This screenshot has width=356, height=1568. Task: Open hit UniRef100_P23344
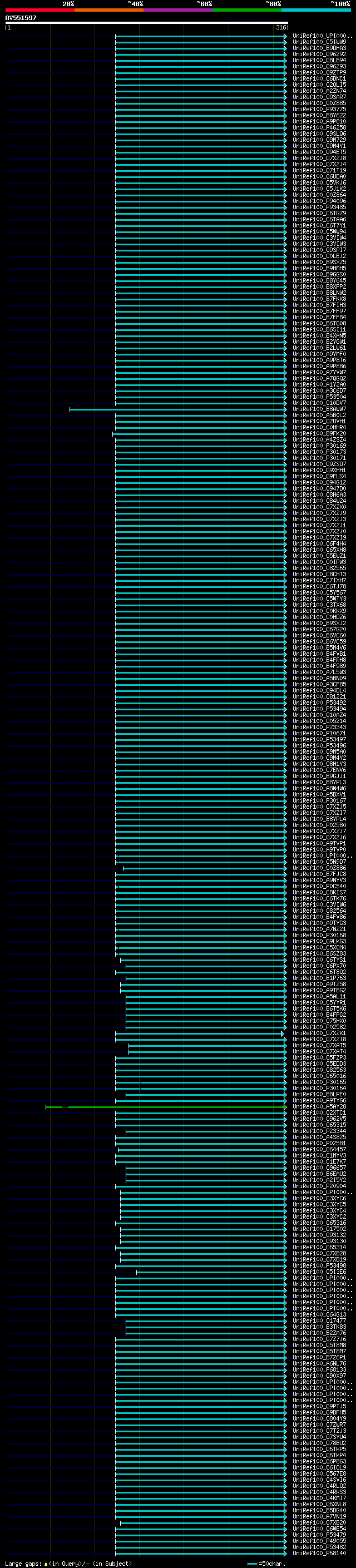[319, 1131]
